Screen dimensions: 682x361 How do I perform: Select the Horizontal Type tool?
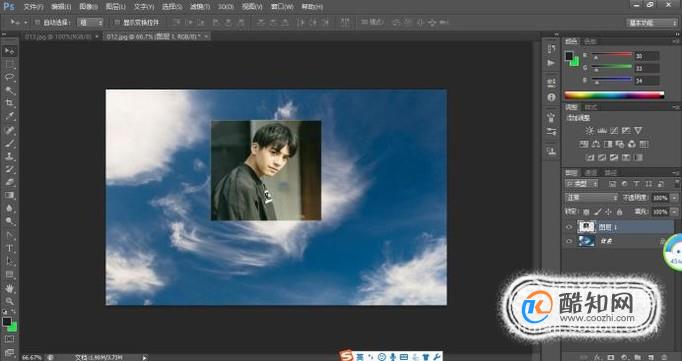[10, 248]
